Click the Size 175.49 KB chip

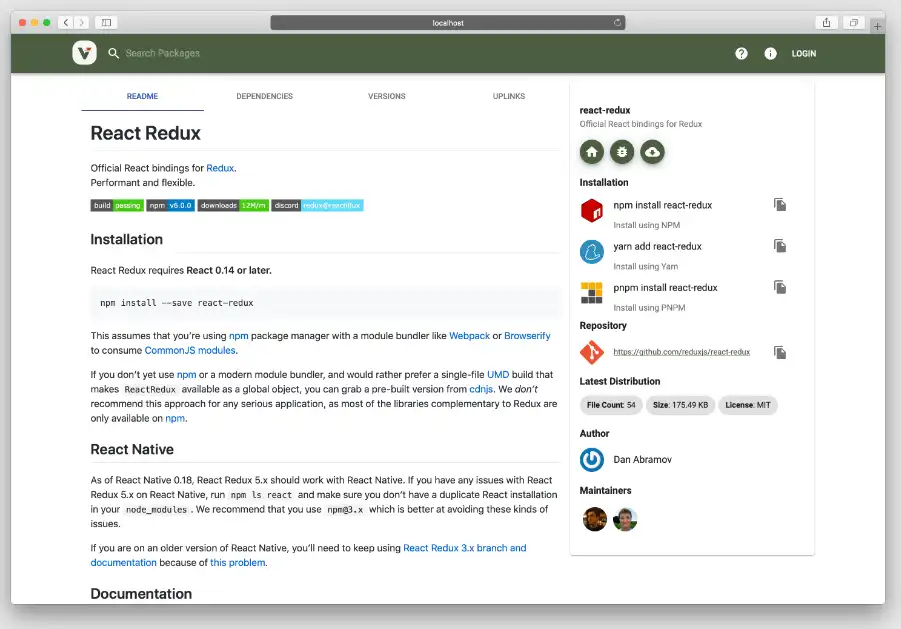(680, 405)
